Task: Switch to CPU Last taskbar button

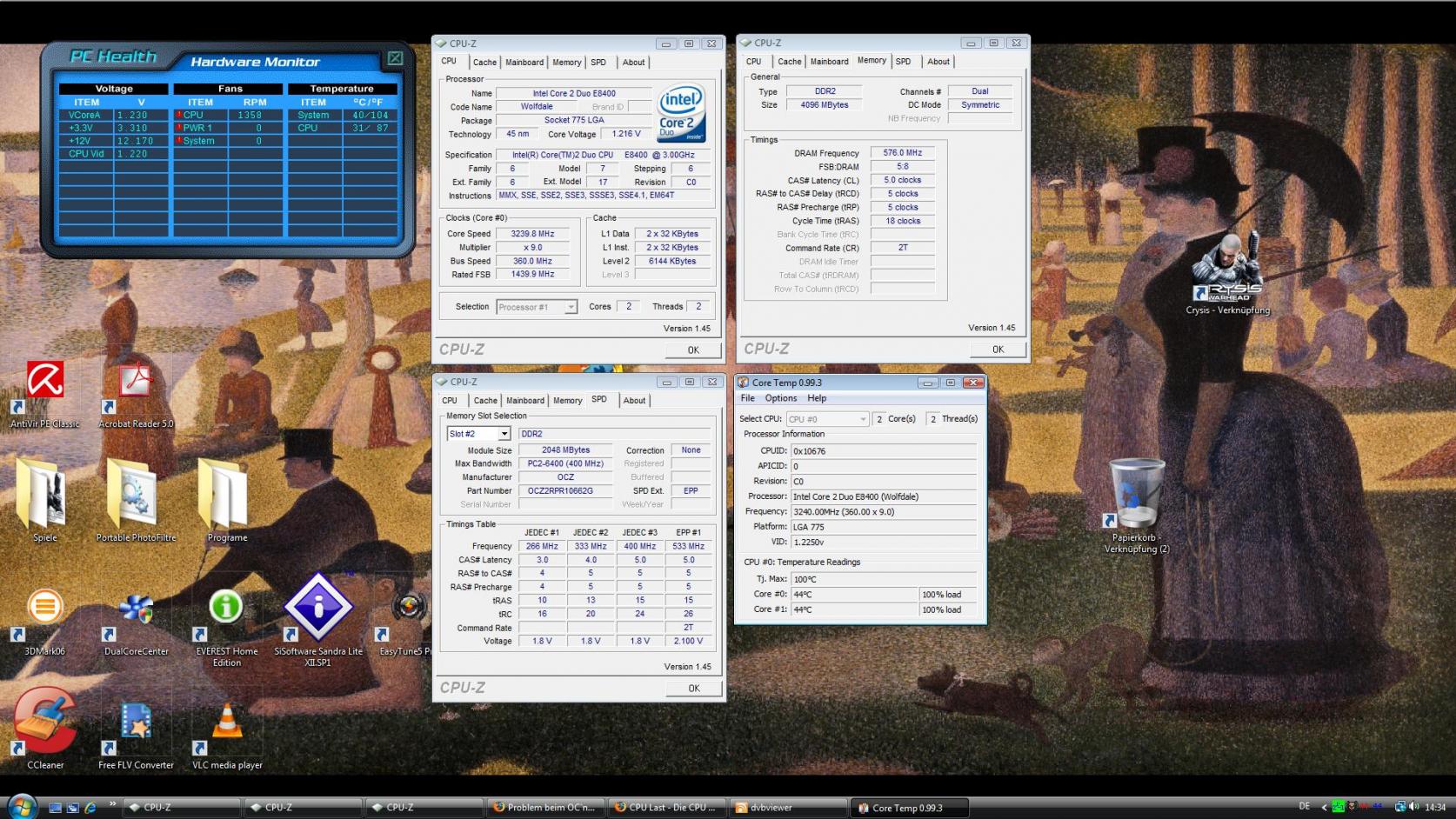Action: (666, 808)
